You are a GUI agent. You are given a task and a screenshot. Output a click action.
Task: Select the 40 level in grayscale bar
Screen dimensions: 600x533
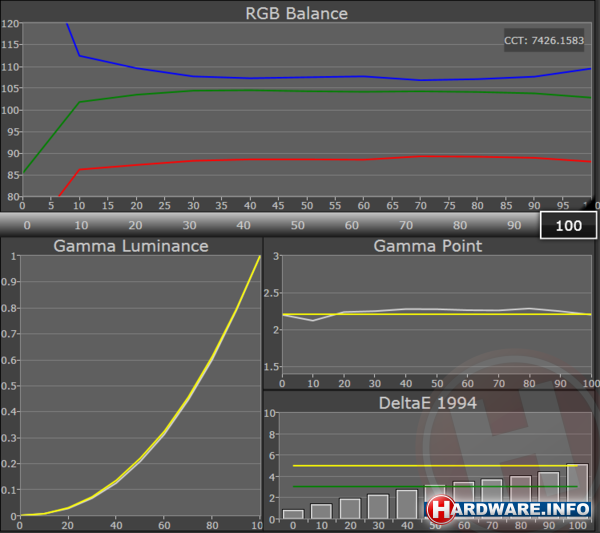(243, 225)
